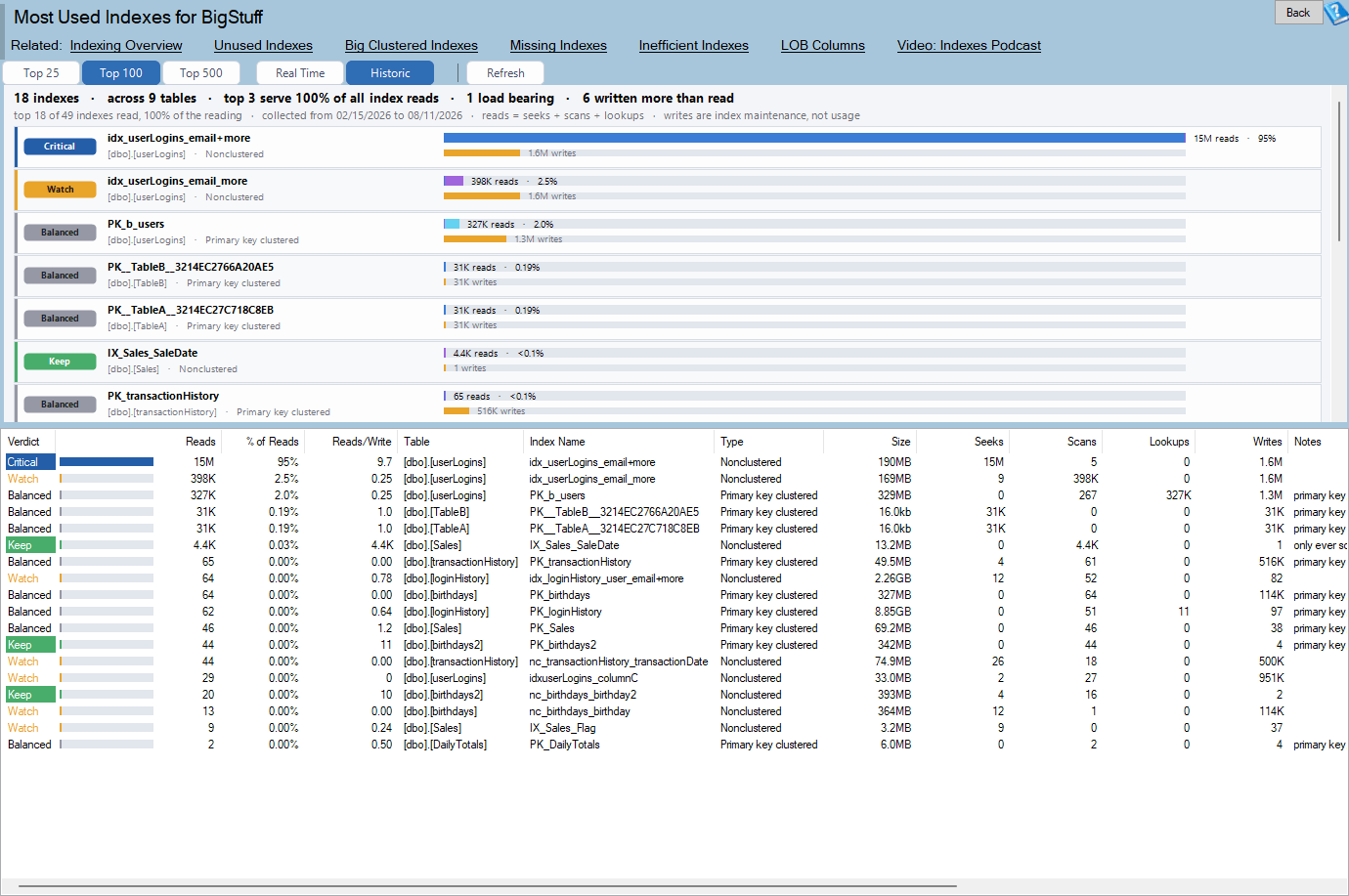Switch to the Top 25 tab
This screenshot has height=896, width=1349.
[x=41, y=73]
